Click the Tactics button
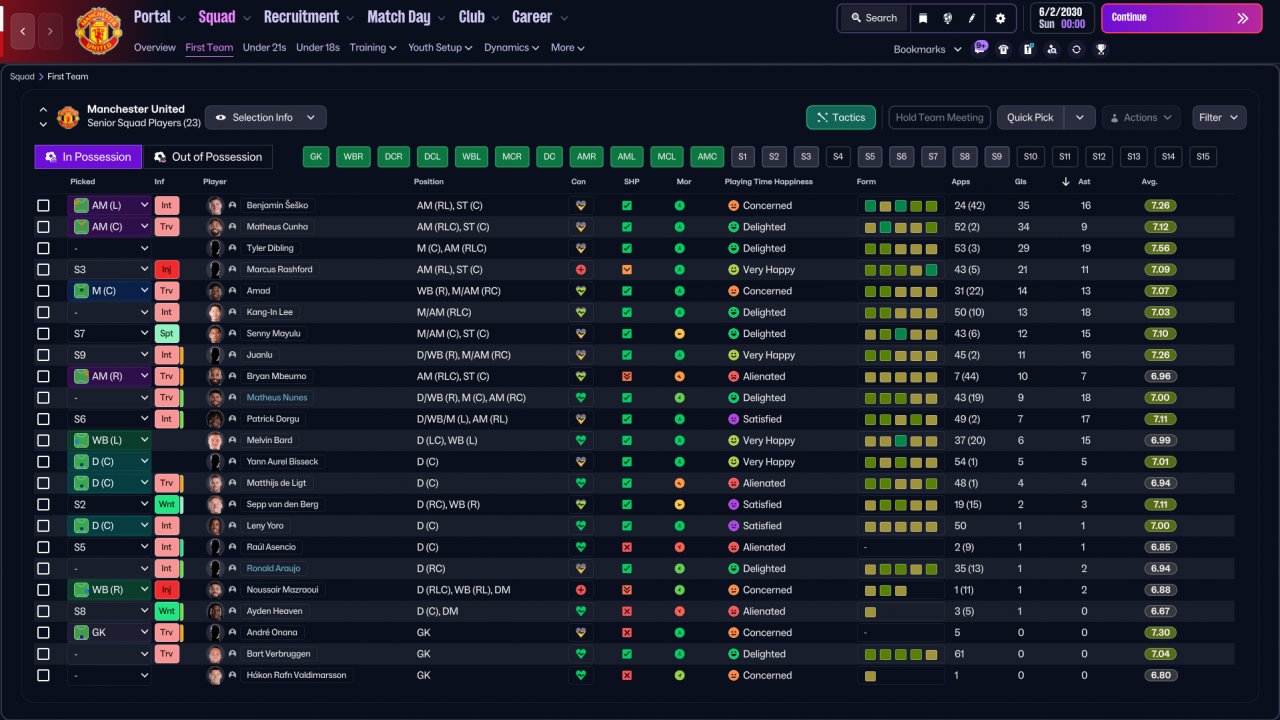1280x720 pixels. point(841,118)
